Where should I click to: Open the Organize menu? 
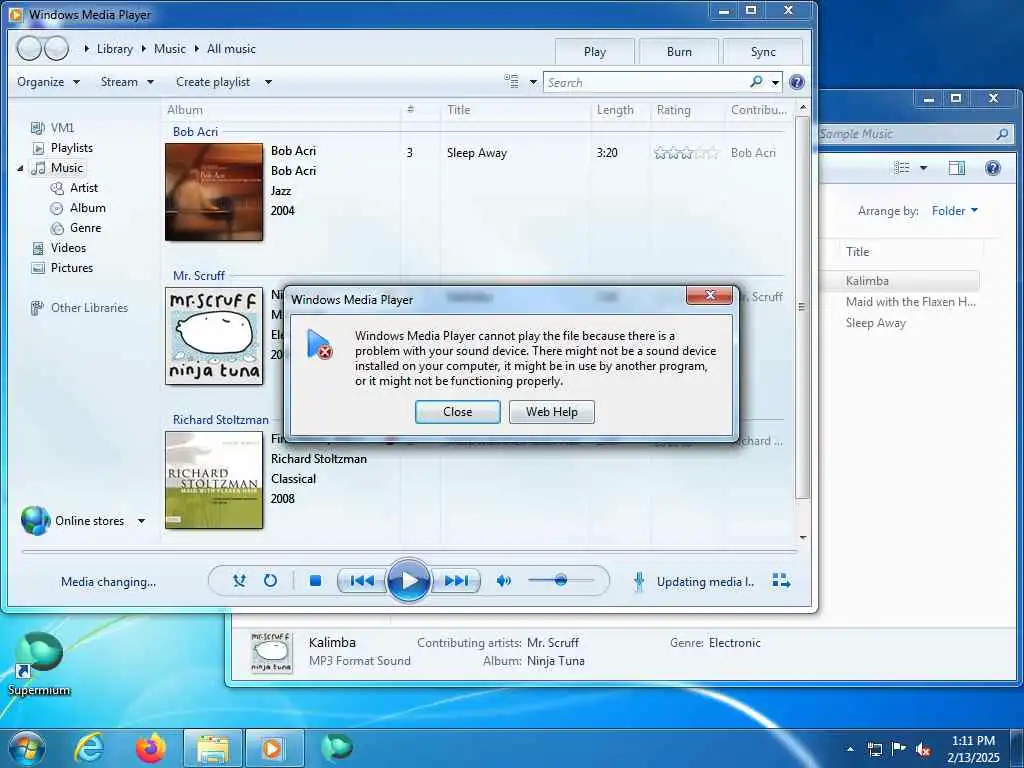(x=48, y=82)
